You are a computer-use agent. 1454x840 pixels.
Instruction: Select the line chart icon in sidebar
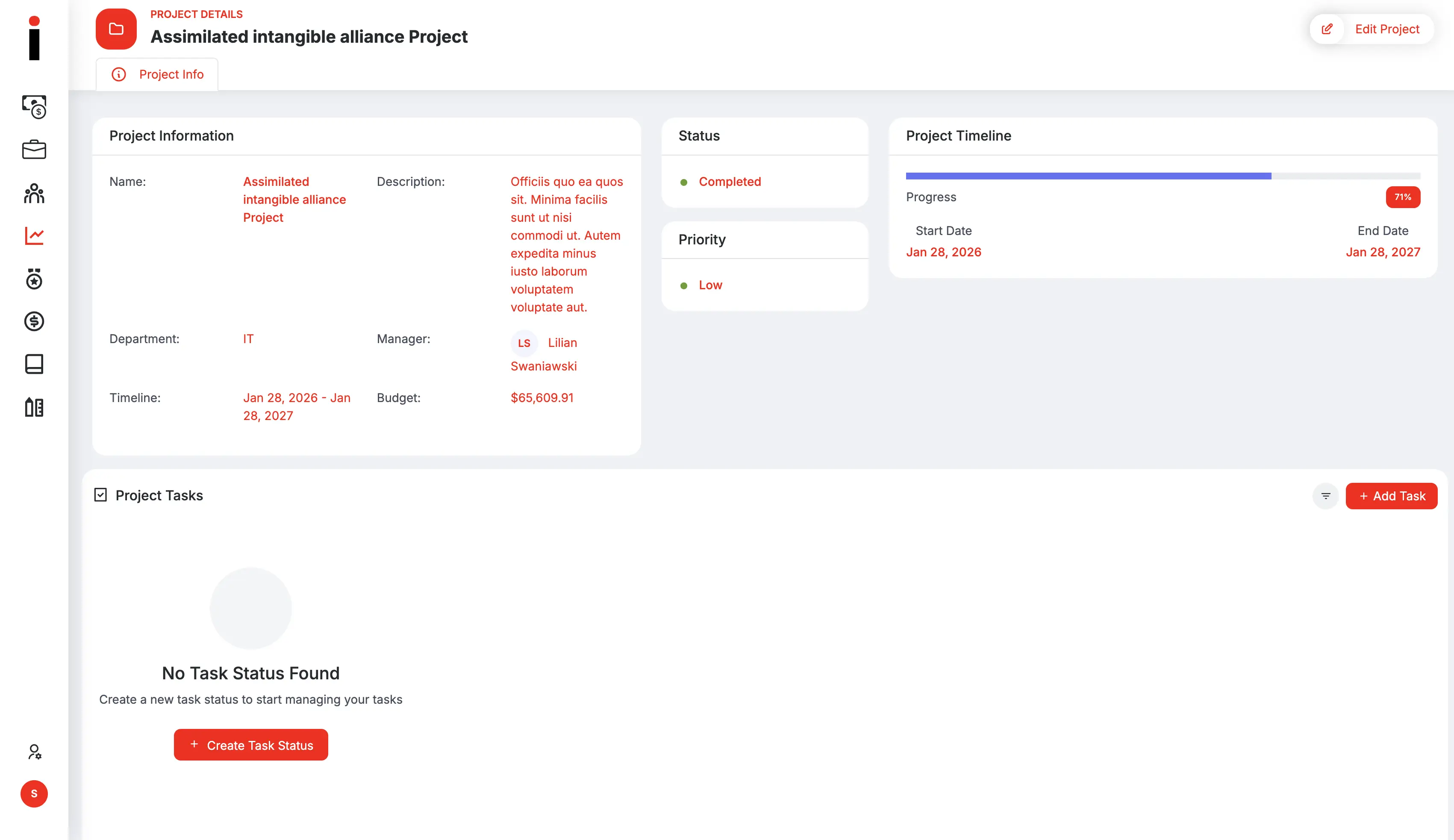point(34,235)
